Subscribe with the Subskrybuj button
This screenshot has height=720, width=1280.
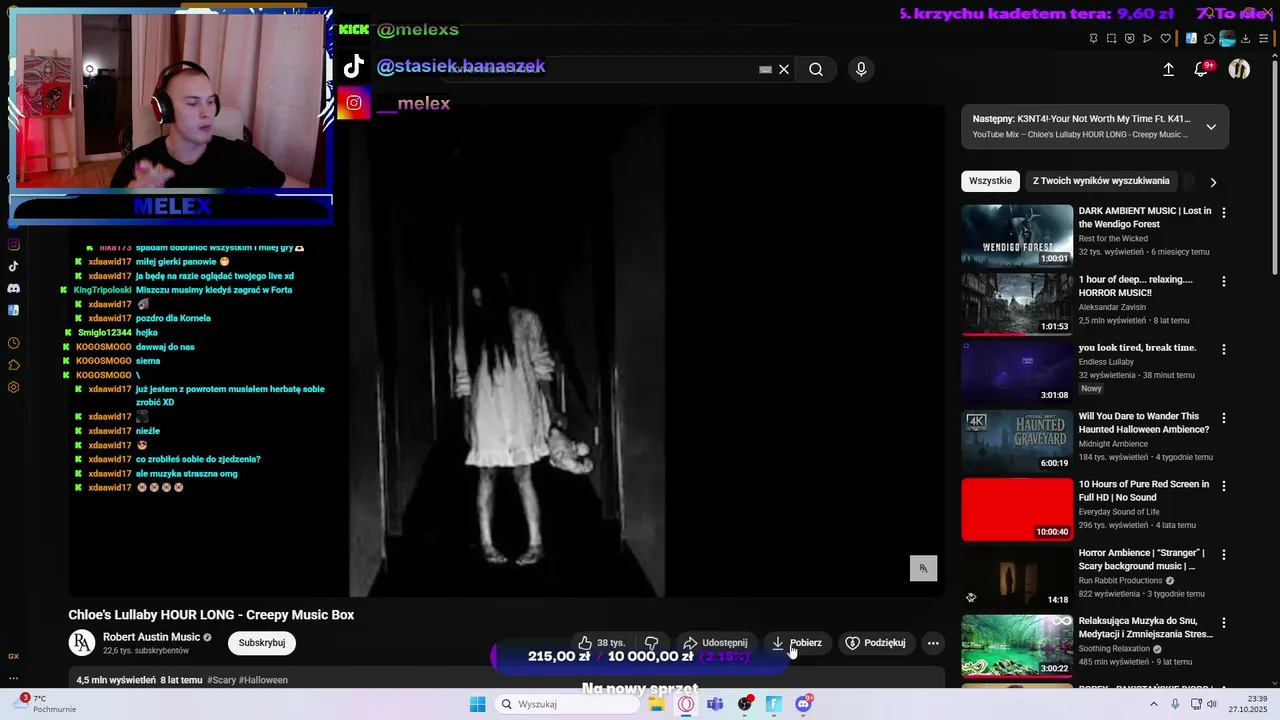262,643
